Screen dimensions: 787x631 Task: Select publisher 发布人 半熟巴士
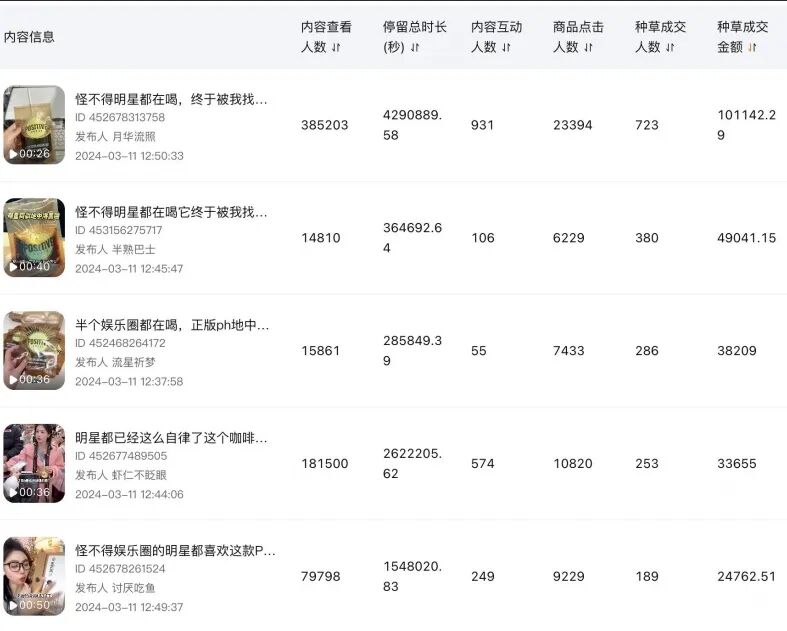point(115,249)
